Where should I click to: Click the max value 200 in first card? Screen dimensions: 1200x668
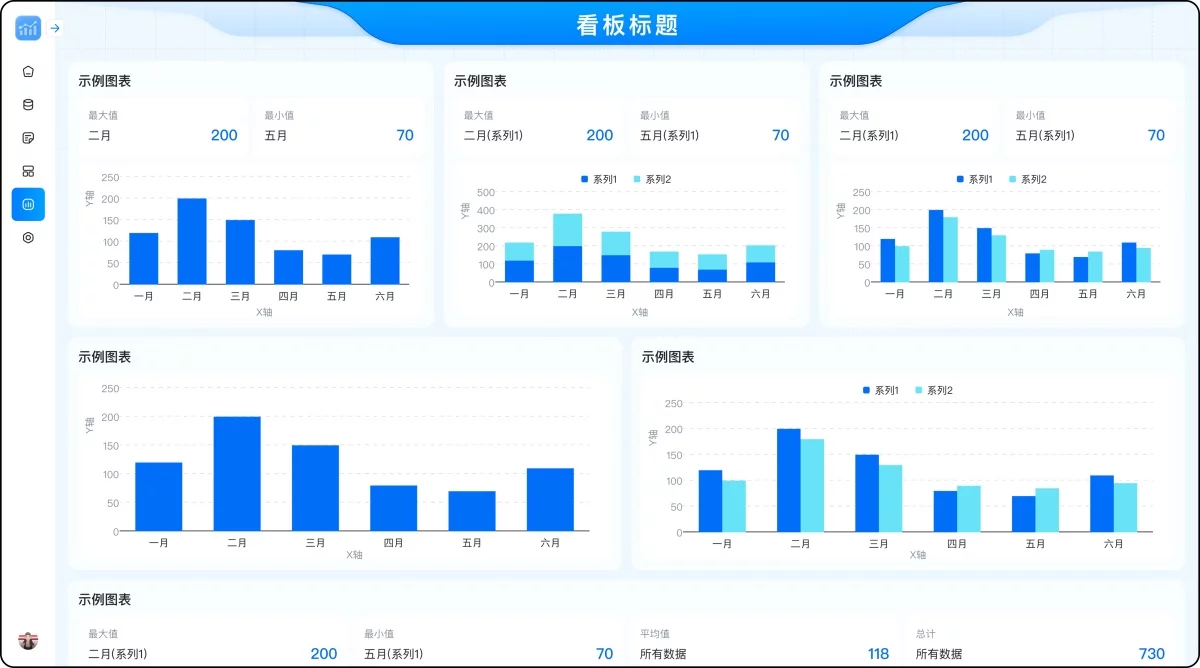click(x=224, y=135)
